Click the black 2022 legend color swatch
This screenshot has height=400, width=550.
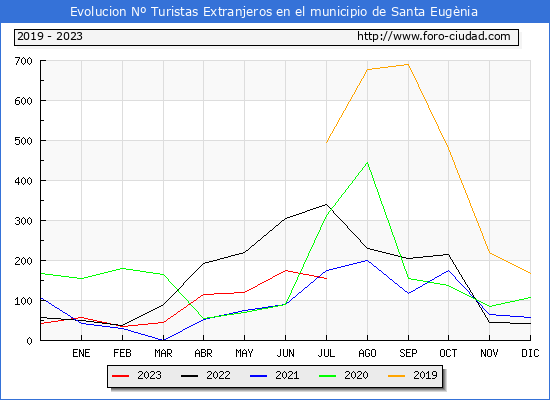click(189, 376)
